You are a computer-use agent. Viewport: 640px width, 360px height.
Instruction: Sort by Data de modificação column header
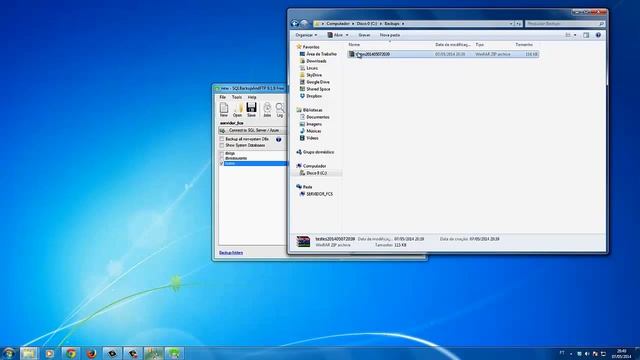tap(453, 44)
